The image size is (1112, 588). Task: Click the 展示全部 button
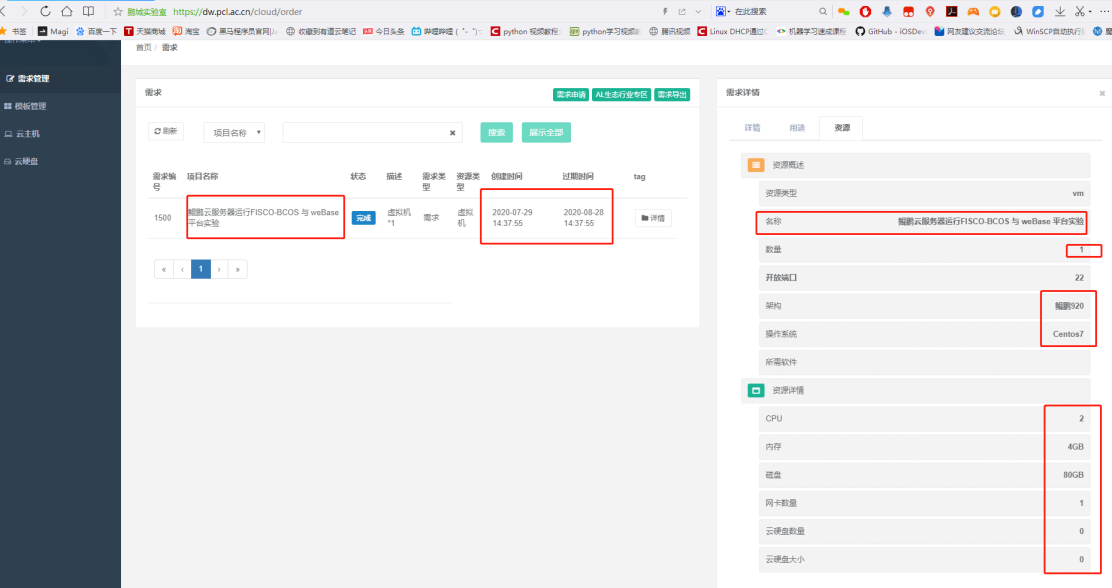click(546, 133)
